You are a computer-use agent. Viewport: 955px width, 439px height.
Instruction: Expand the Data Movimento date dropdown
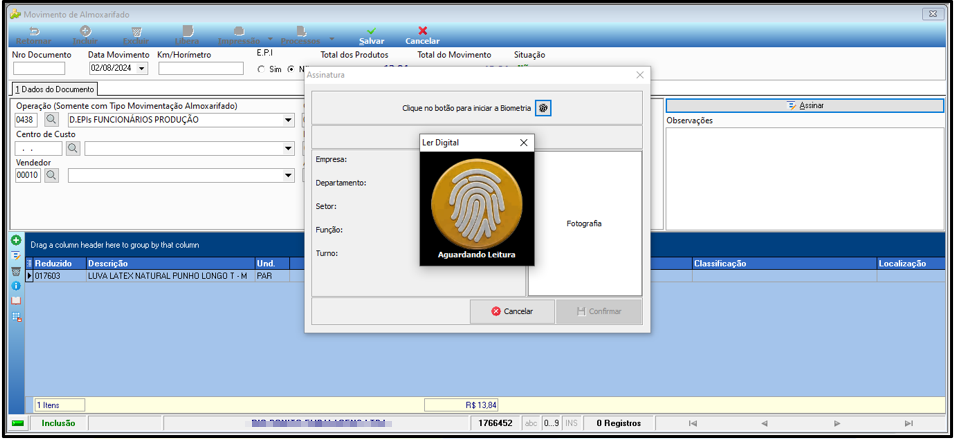(x=143, y=68)
